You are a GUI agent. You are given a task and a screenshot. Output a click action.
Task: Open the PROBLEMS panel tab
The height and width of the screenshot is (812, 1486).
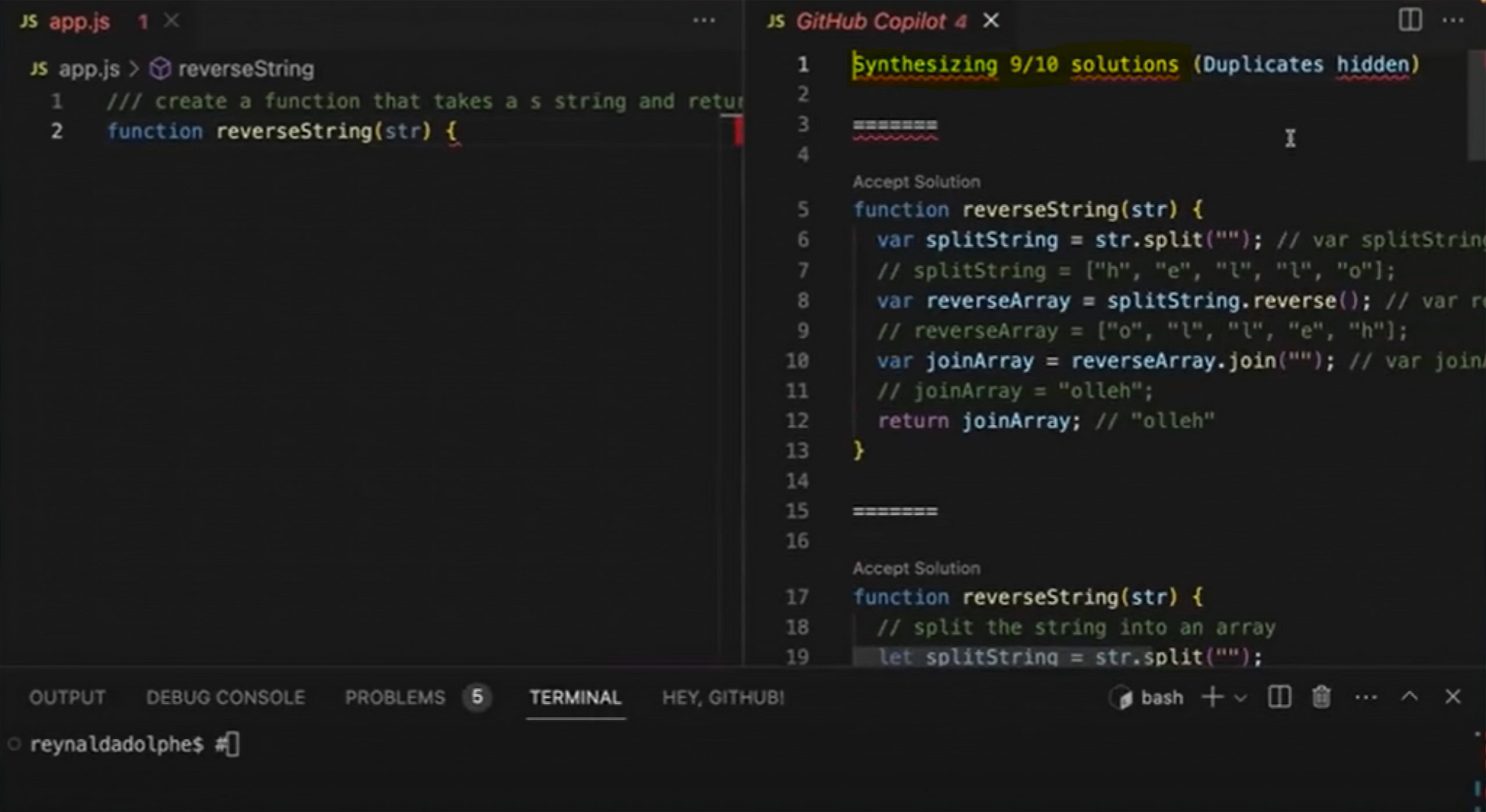pyautogui.click(x=395, y=697)
